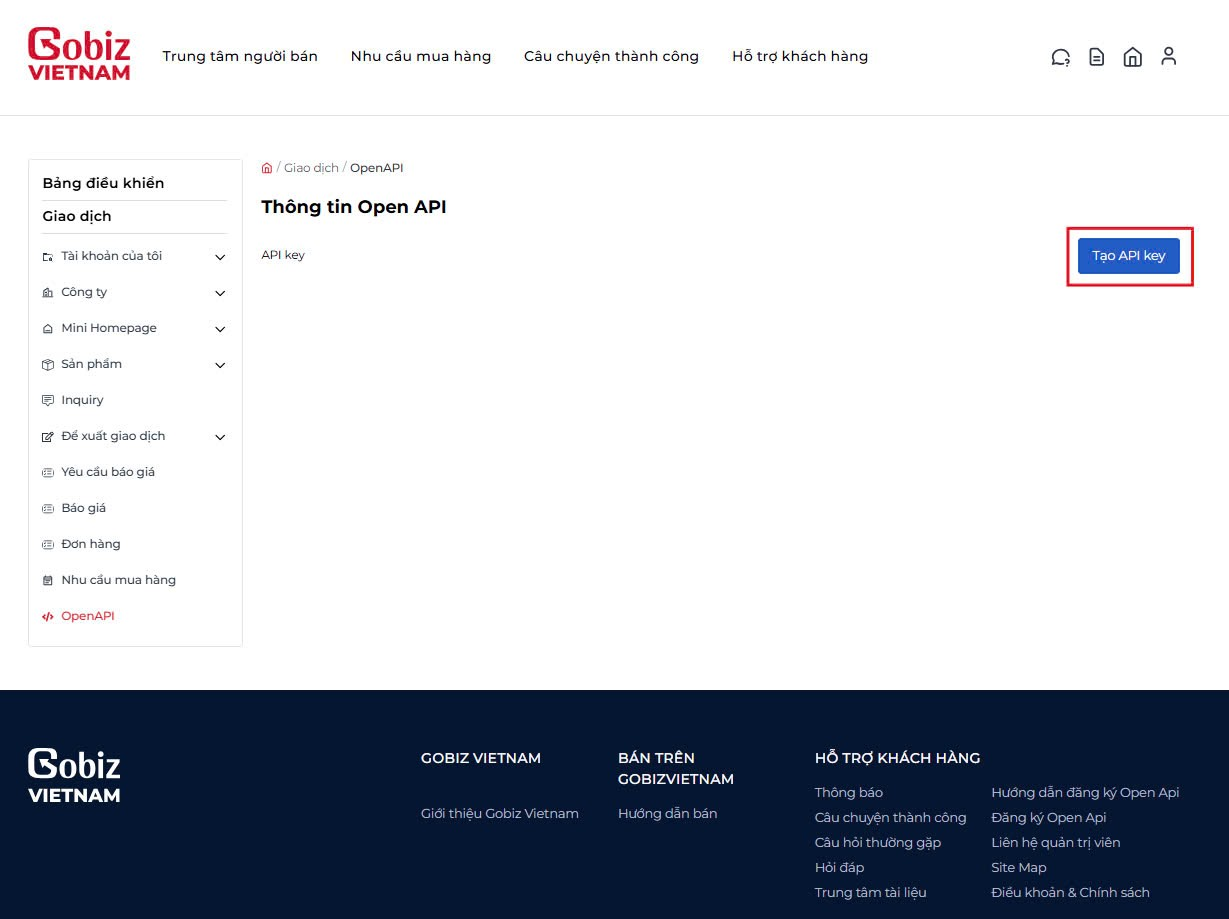Open the Nhu cầu mua hàng menu item
This screenshot has width=1229, height=919.
[420, 56]
